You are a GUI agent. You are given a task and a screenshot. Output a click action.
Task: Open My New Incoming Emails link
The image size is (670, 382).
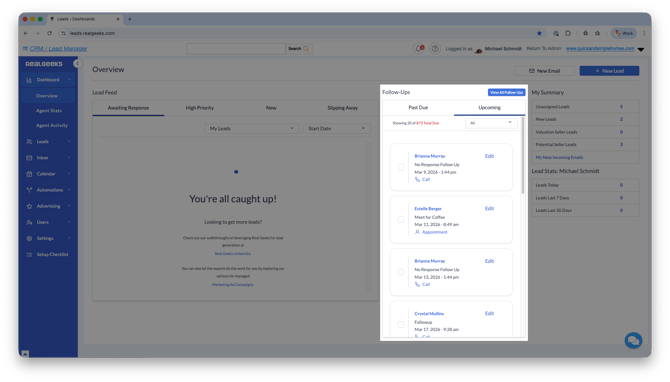[x=559, y=158]
